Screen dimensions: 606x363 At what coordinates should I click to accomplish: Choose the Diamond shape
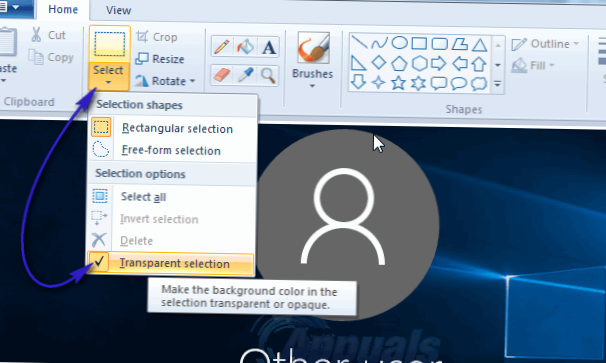click(x=379, y=63)
